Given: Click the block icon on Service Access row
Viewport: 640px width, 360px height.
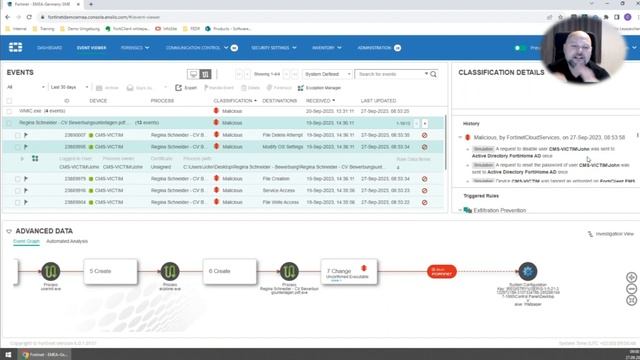Looking at the screenshot, I should tap(424, 191).
